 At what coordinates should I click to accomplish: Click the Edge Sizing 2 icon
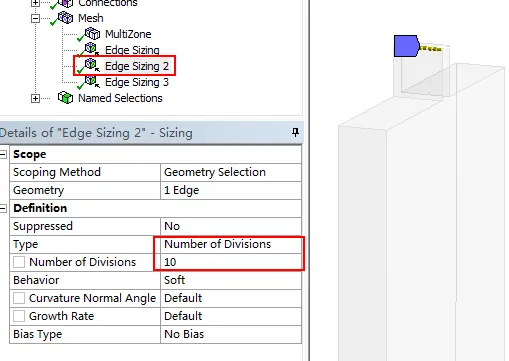92,65
